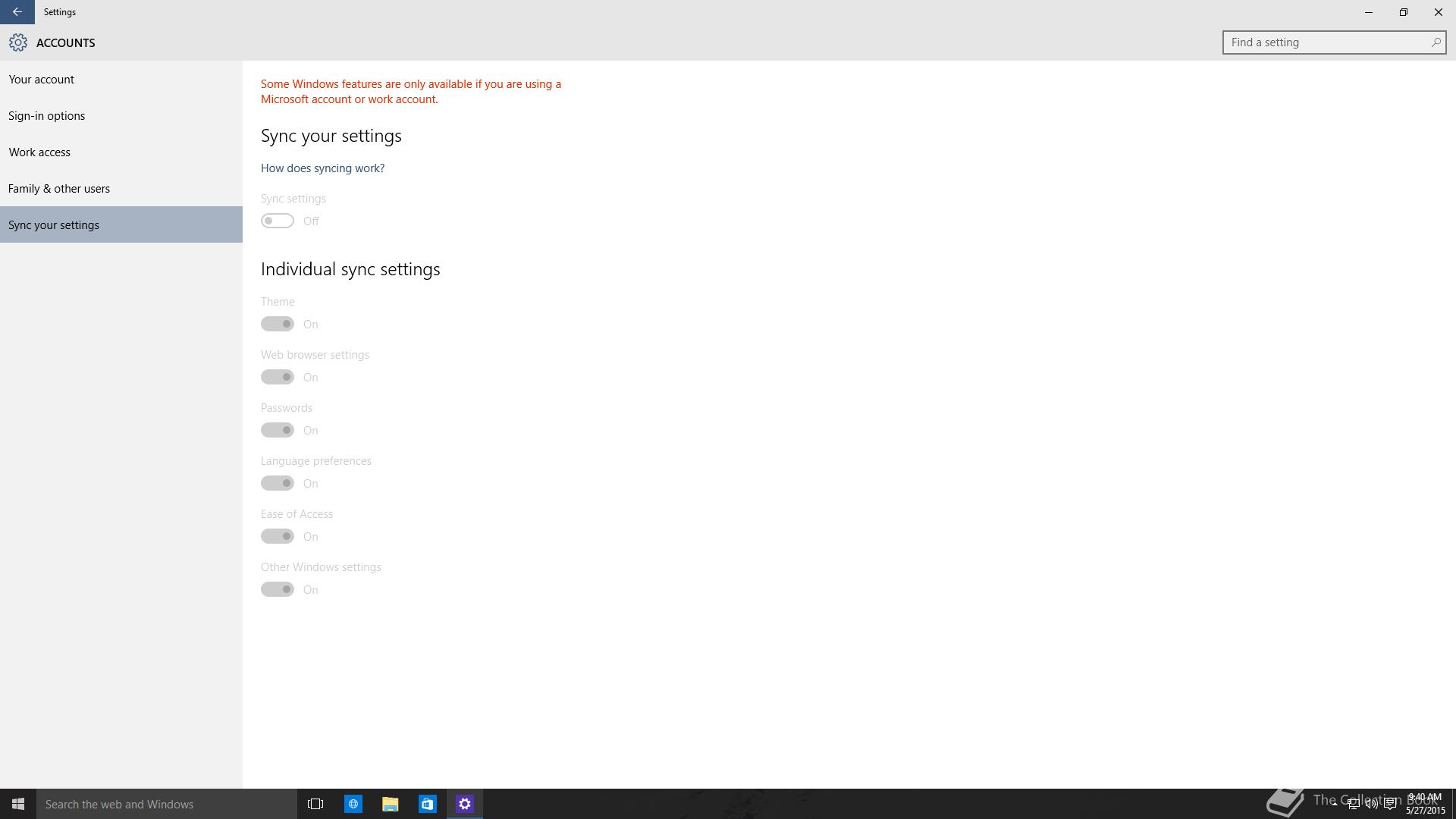Open Family & other users section
1456x819 pixels.
click(x=121, y=188)
